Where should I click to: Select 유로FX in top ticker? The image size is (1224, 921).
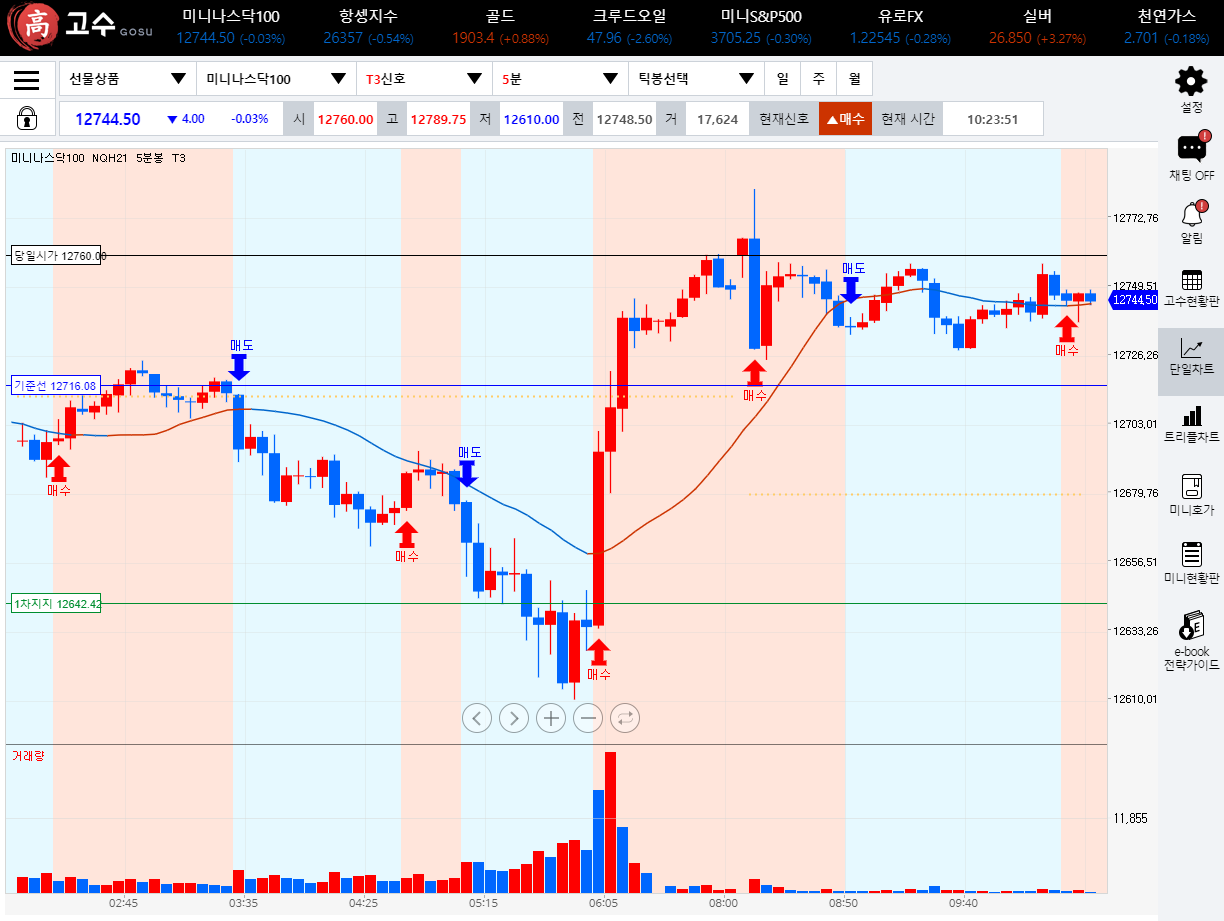900,27
